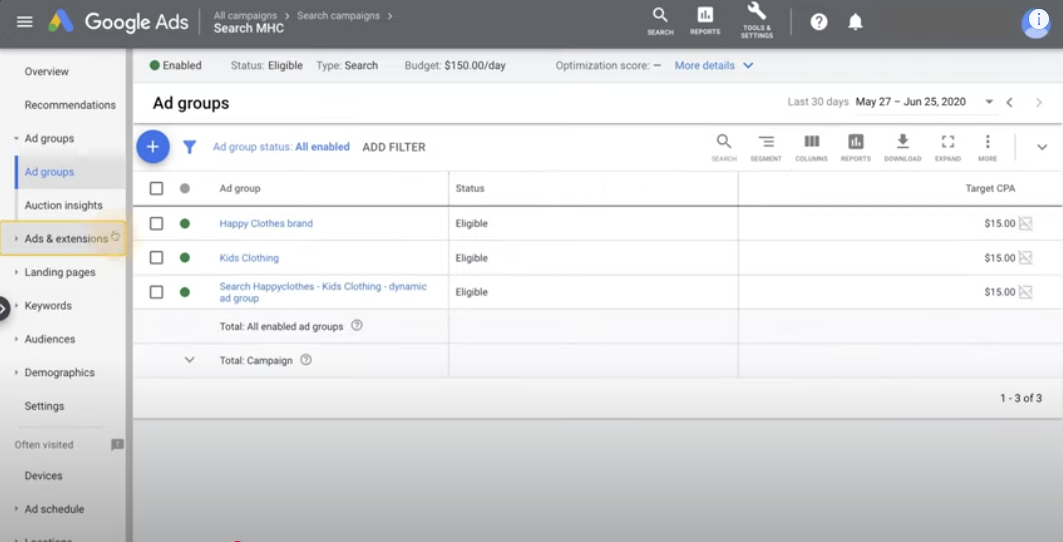Image resolution: width=1063 pixels, height=542 pixels.
Task: Click the status column header dot
Action: (184, 189)
